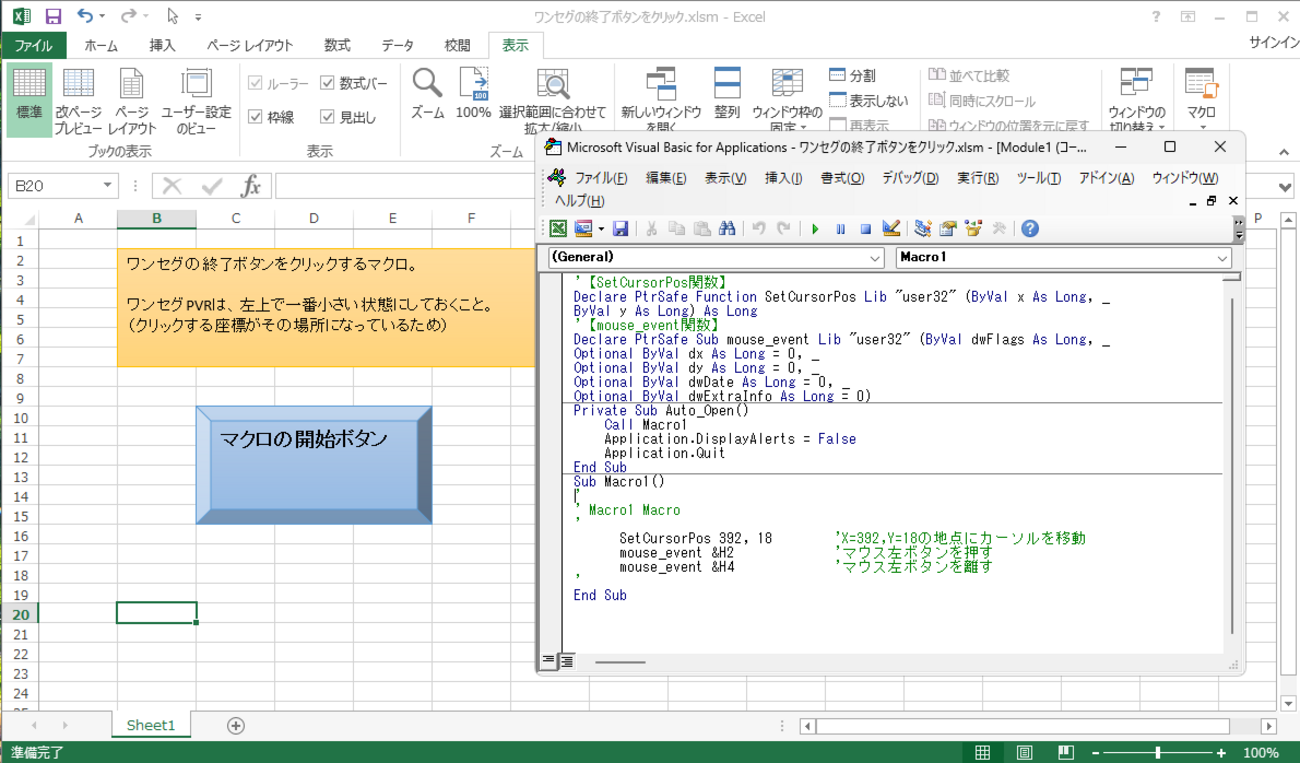Expand the (General) object dropdown

click(x=875, y=258)
